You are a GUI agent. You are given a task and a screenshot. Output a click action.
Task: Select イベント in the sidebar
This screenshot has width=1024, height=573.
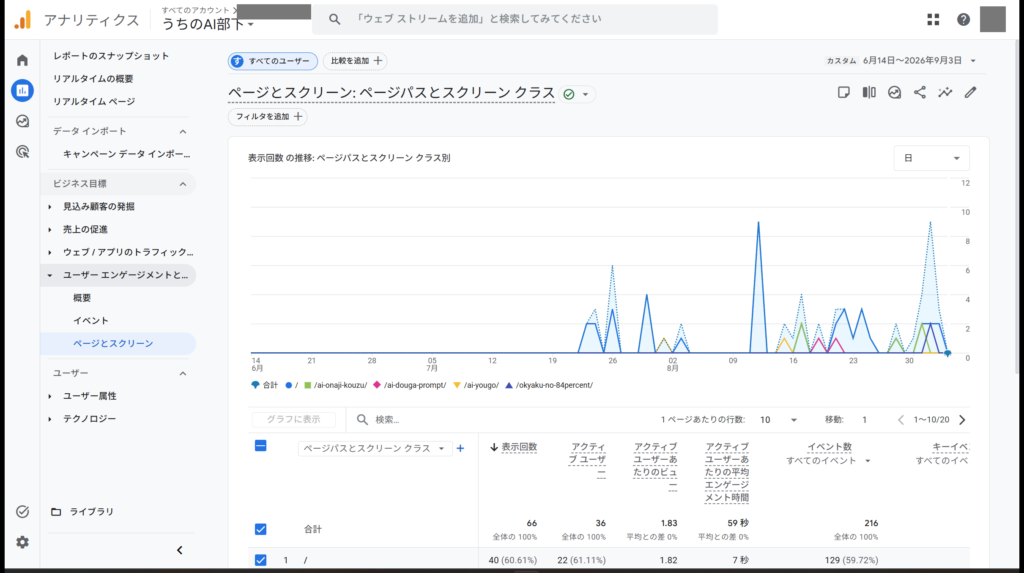pos(91,321)
